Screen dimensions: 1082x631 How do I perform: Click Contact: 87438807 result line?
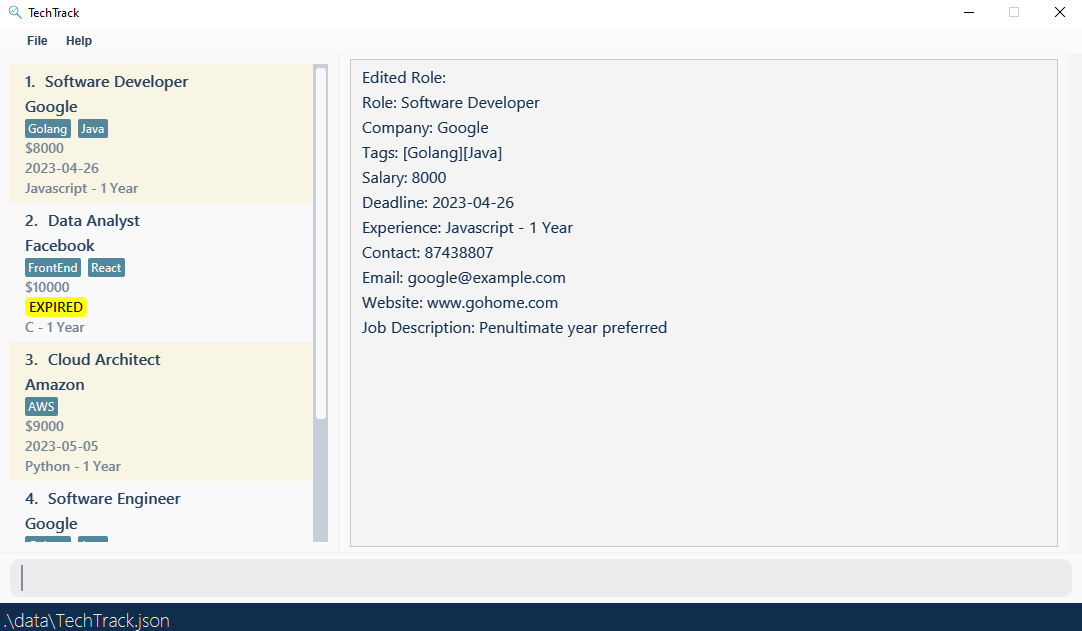427,253
